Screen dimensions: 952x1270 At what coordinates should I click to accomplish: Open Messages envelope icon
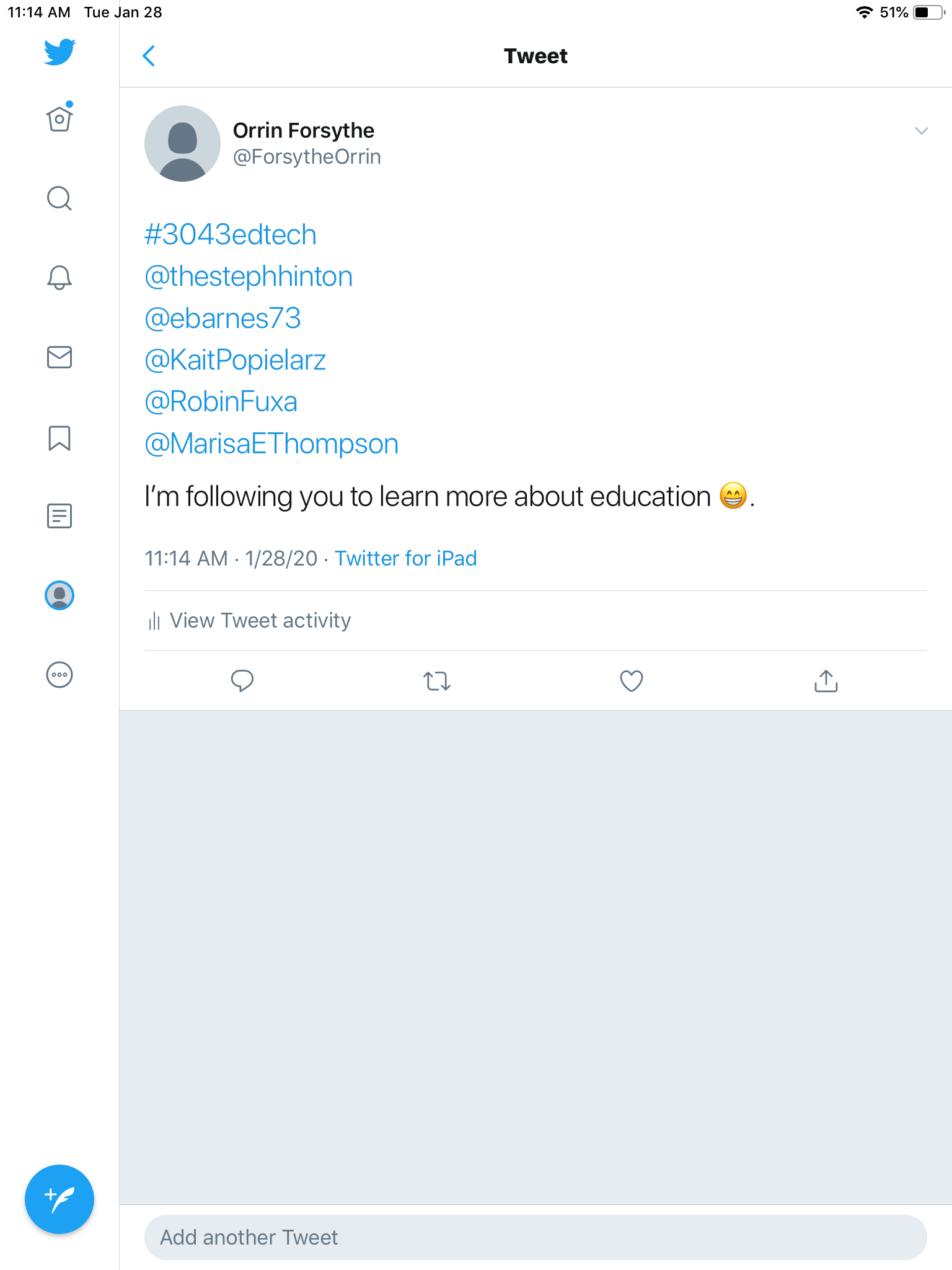[59, 357]
